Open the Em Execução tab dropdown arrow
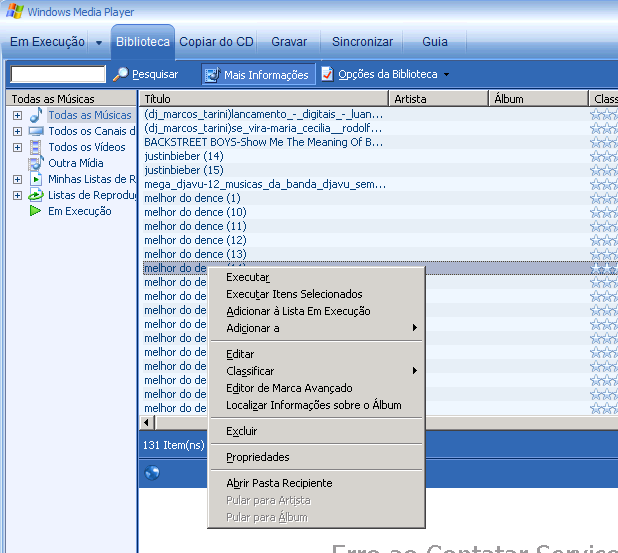Screen dimensions: 618x553 [99, 43]
